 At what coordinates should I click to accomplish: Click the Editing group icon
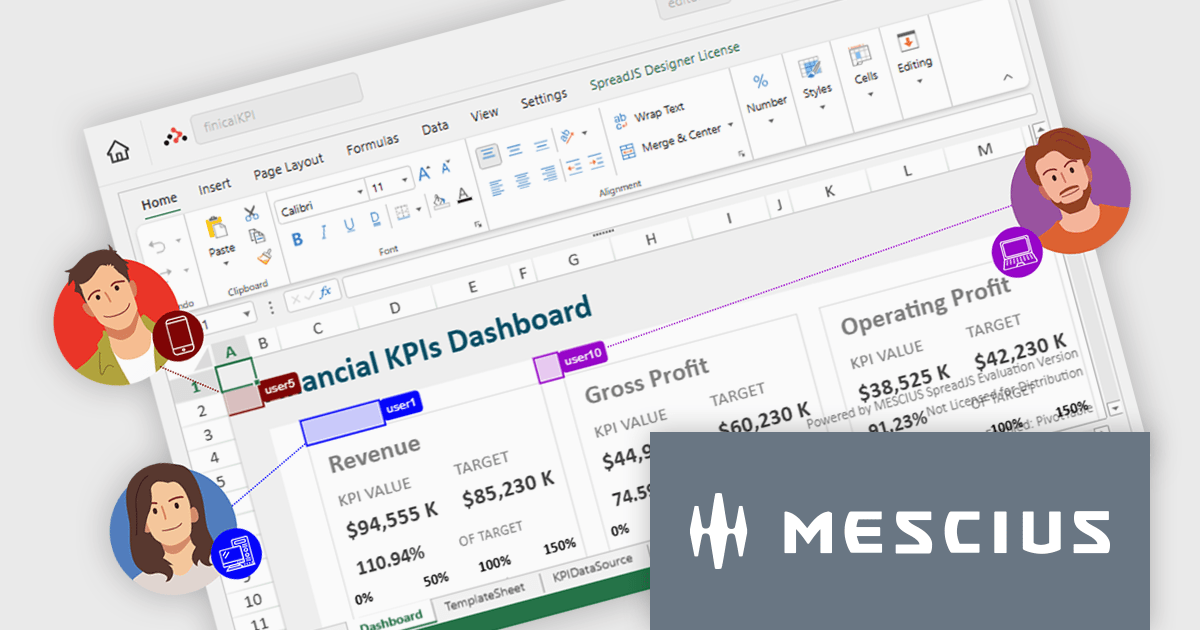click(907, 42)
